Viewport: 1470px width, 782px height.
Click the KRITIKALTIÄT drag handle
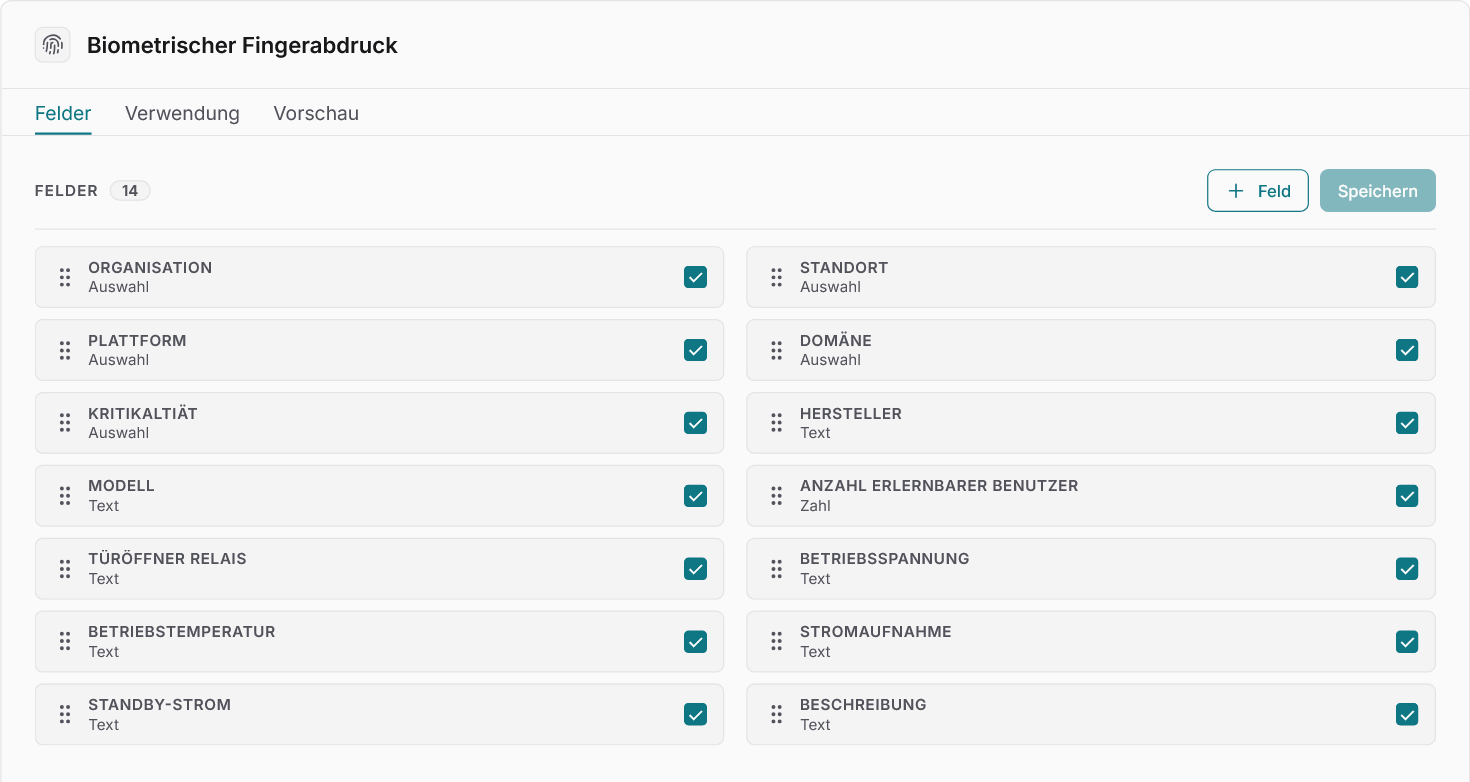click(65, 423)
